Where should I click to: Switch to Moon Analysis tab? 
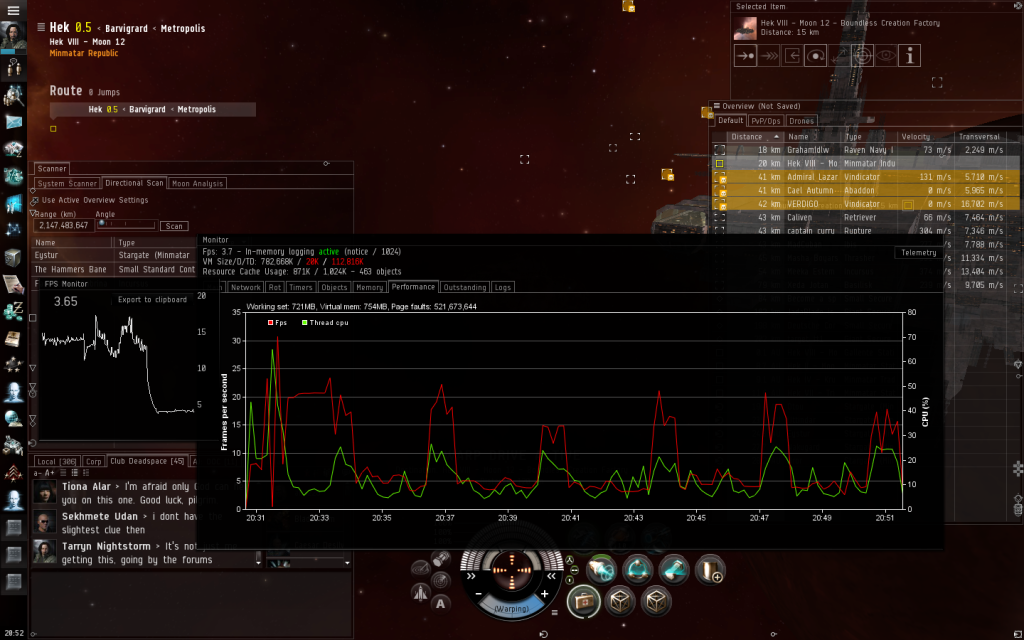pyautogui.click(x=197, y=184)
